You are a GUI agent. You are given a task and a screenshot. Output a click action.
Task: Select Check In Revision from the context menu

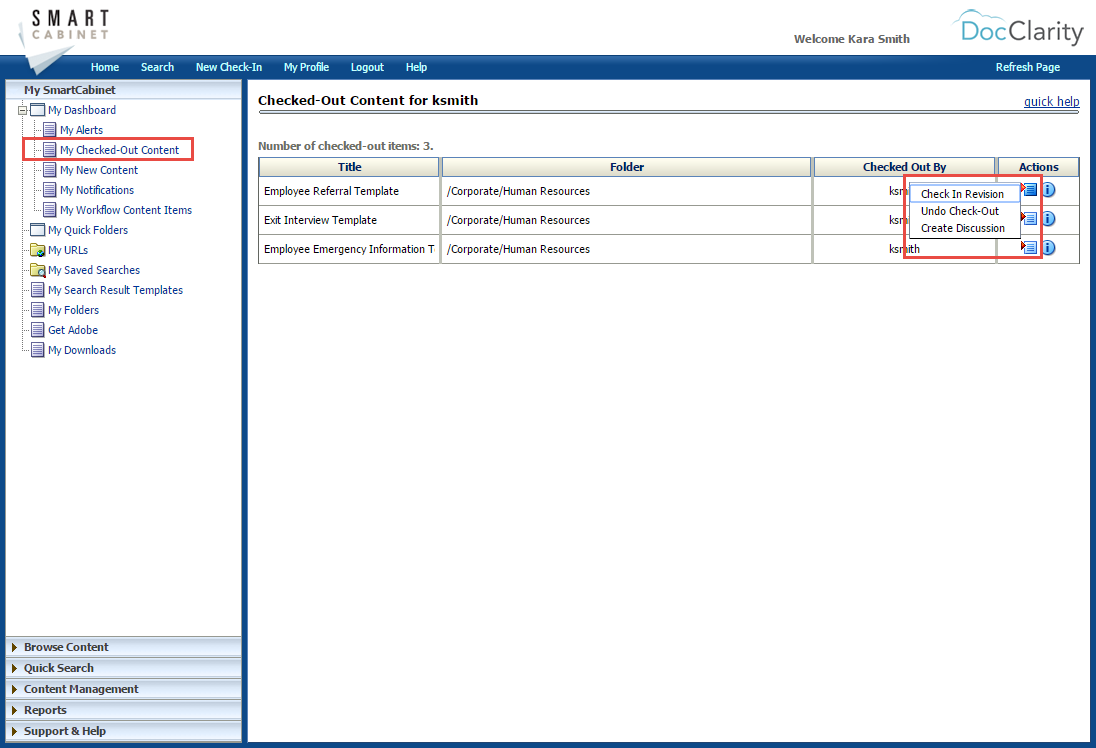pyautogui.click(x=962, y=193)
